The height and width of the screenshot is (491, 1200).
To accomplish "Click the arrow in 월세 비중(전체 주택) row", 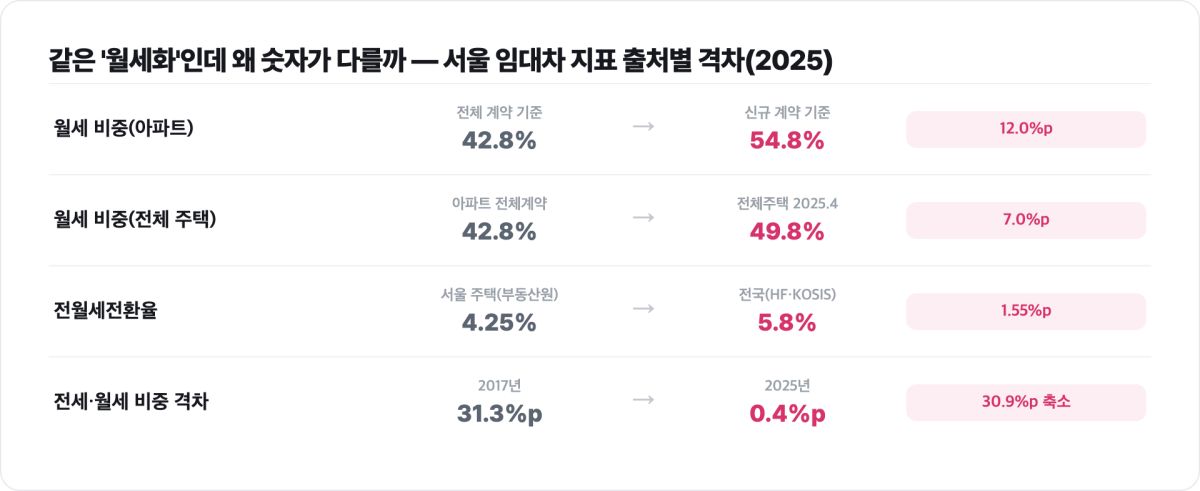I will pos(644,217).
